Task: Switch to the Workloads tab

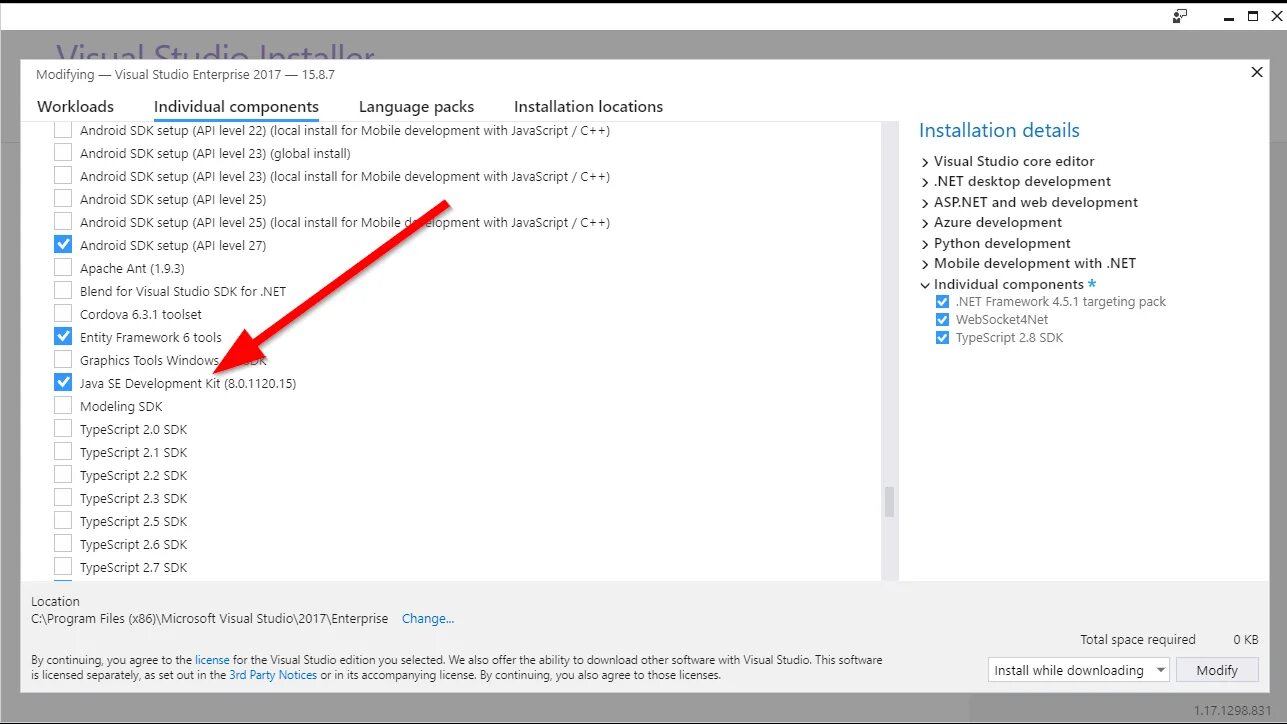Action: 76,106
